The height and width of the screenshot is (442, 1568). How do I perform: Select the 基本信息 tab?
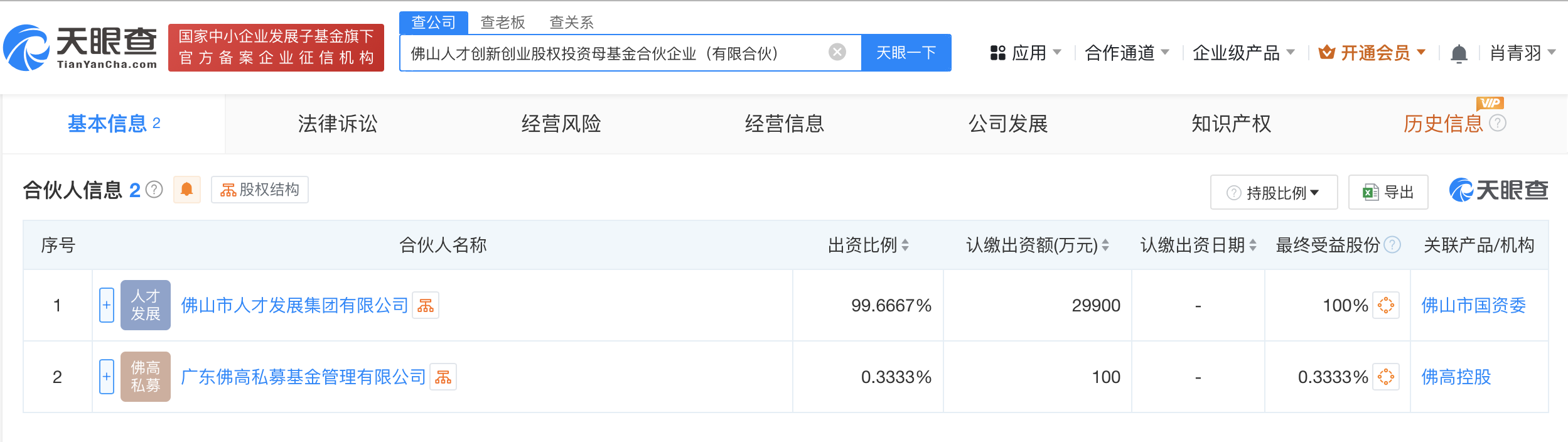click(x=114, y=124)
